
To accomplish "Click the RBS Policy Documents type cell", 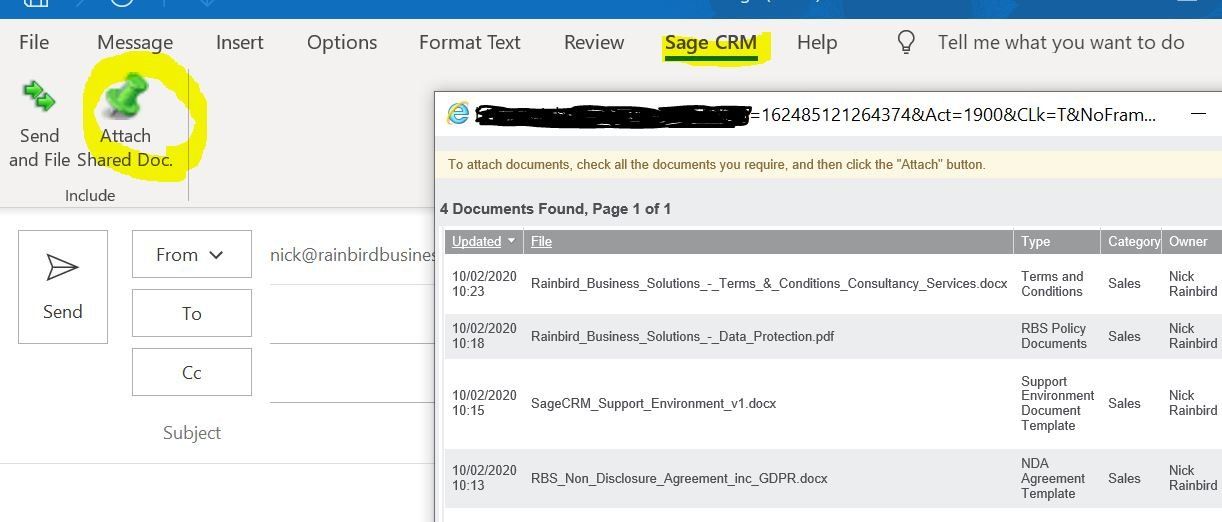I will [1054, 336].
